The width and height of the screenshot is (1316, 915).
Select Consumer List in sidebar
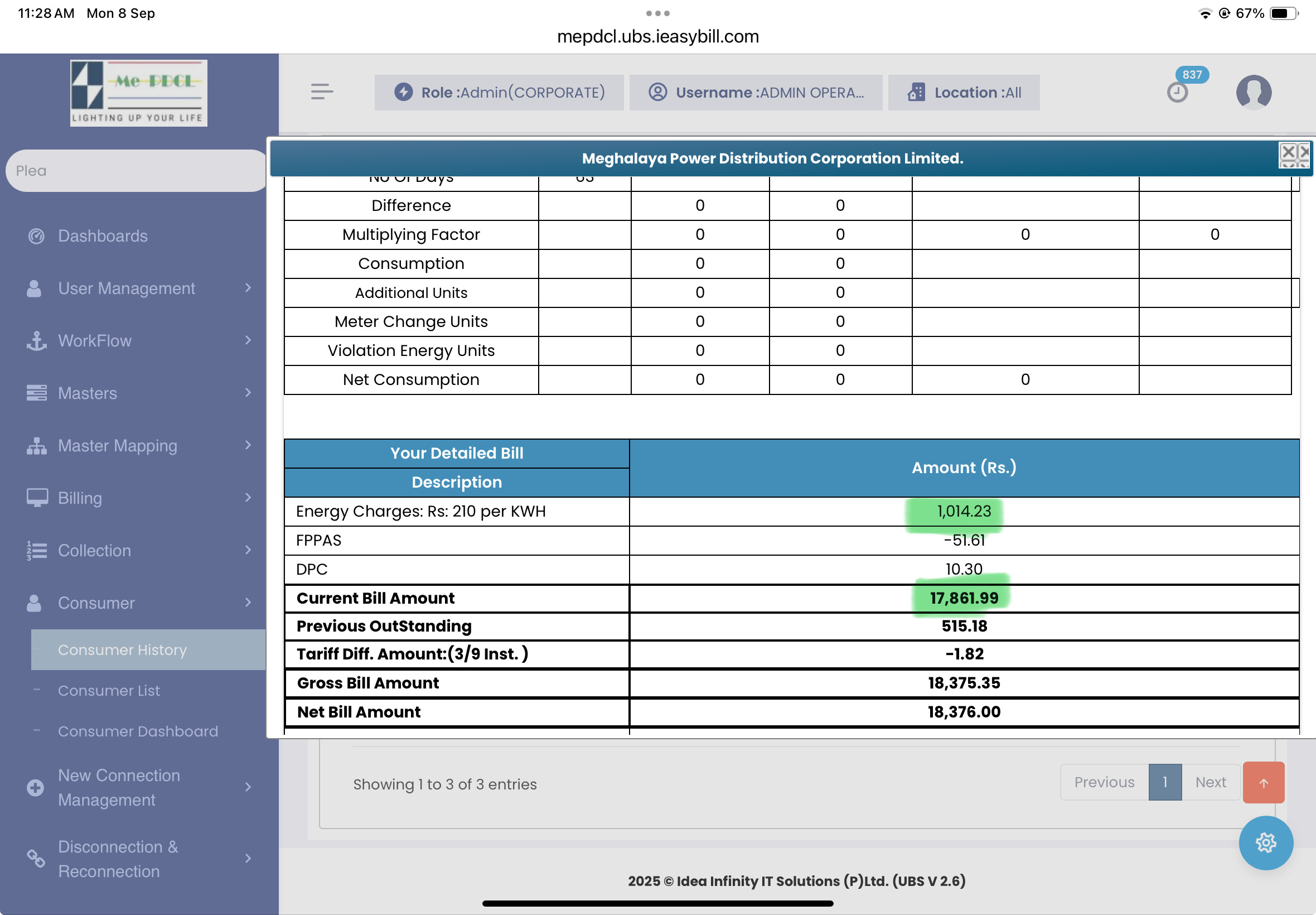tap(109, 690)
